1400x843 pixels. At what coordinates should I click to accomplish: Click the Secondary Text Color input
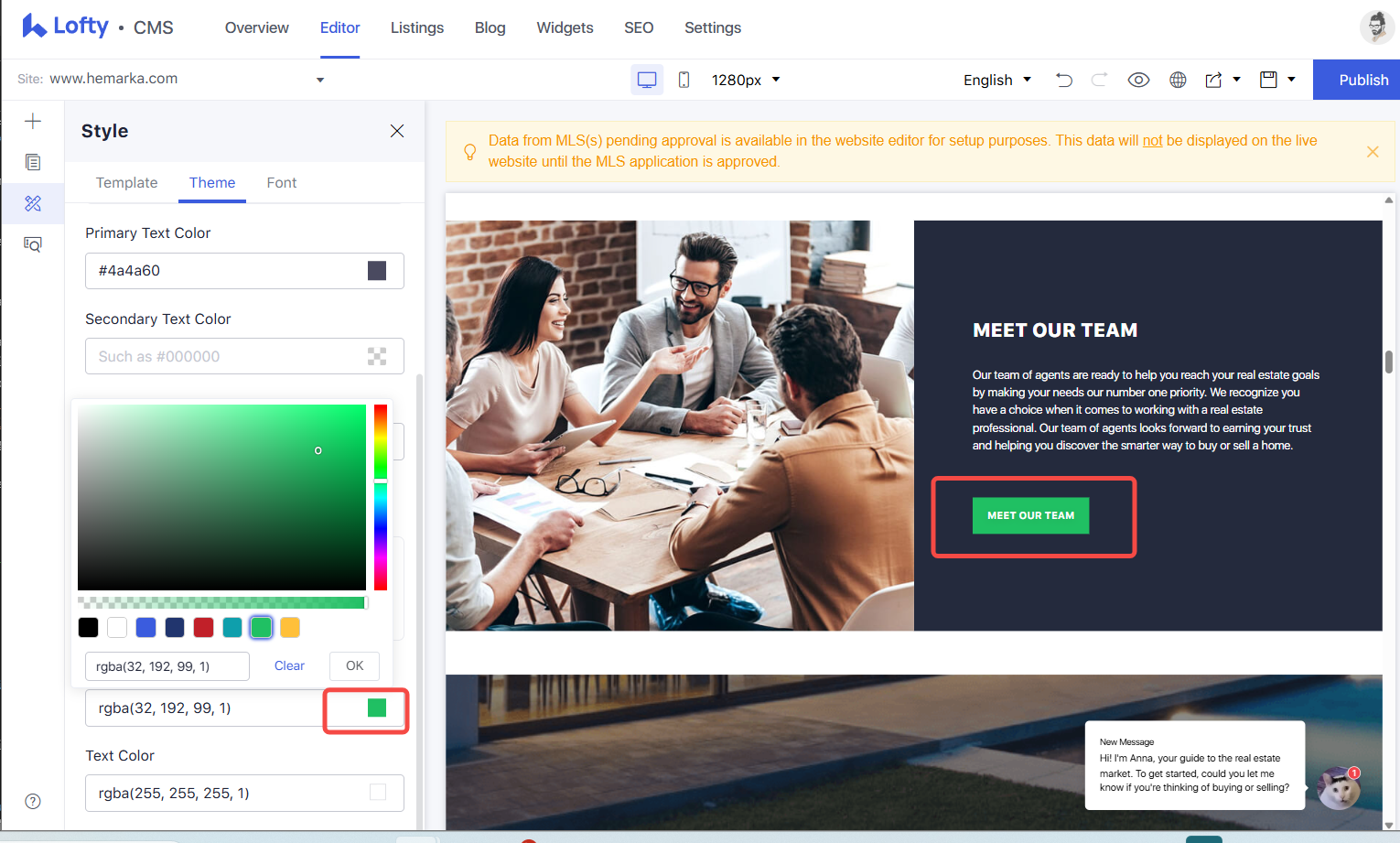tap(244, 356)
